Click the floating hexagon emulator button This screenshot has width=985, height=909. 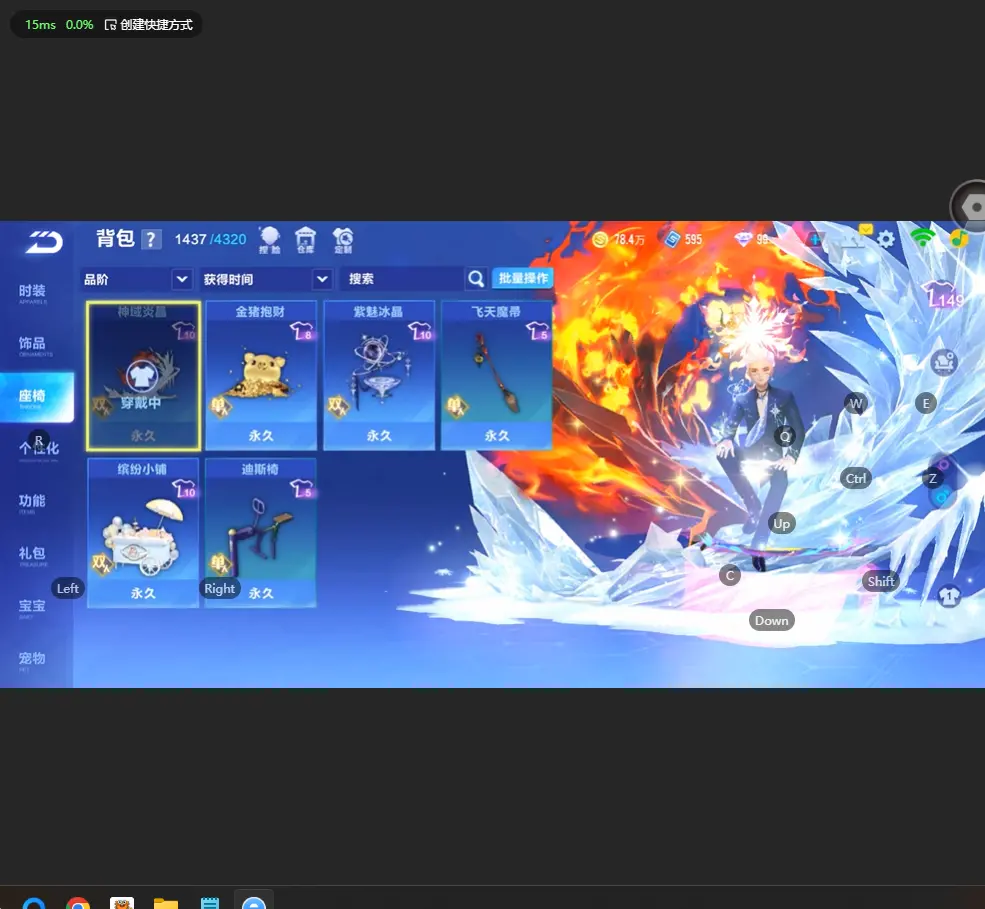[x=971, y=206]
